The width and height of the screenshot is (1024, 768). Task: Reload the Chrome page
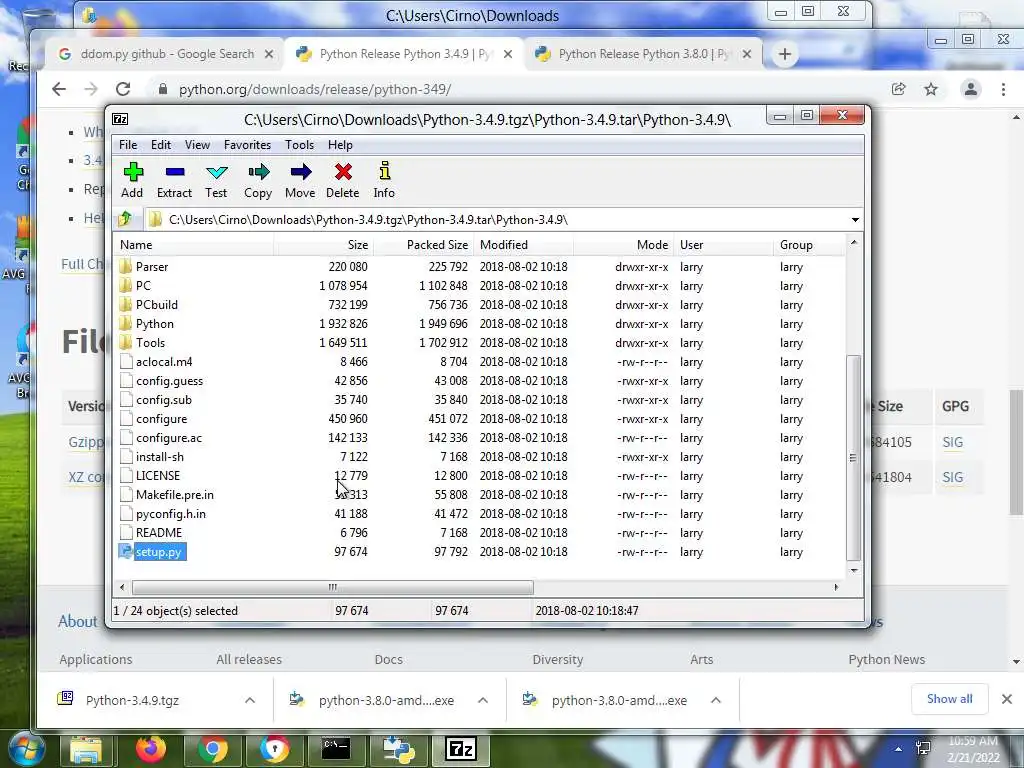[123, 89]
